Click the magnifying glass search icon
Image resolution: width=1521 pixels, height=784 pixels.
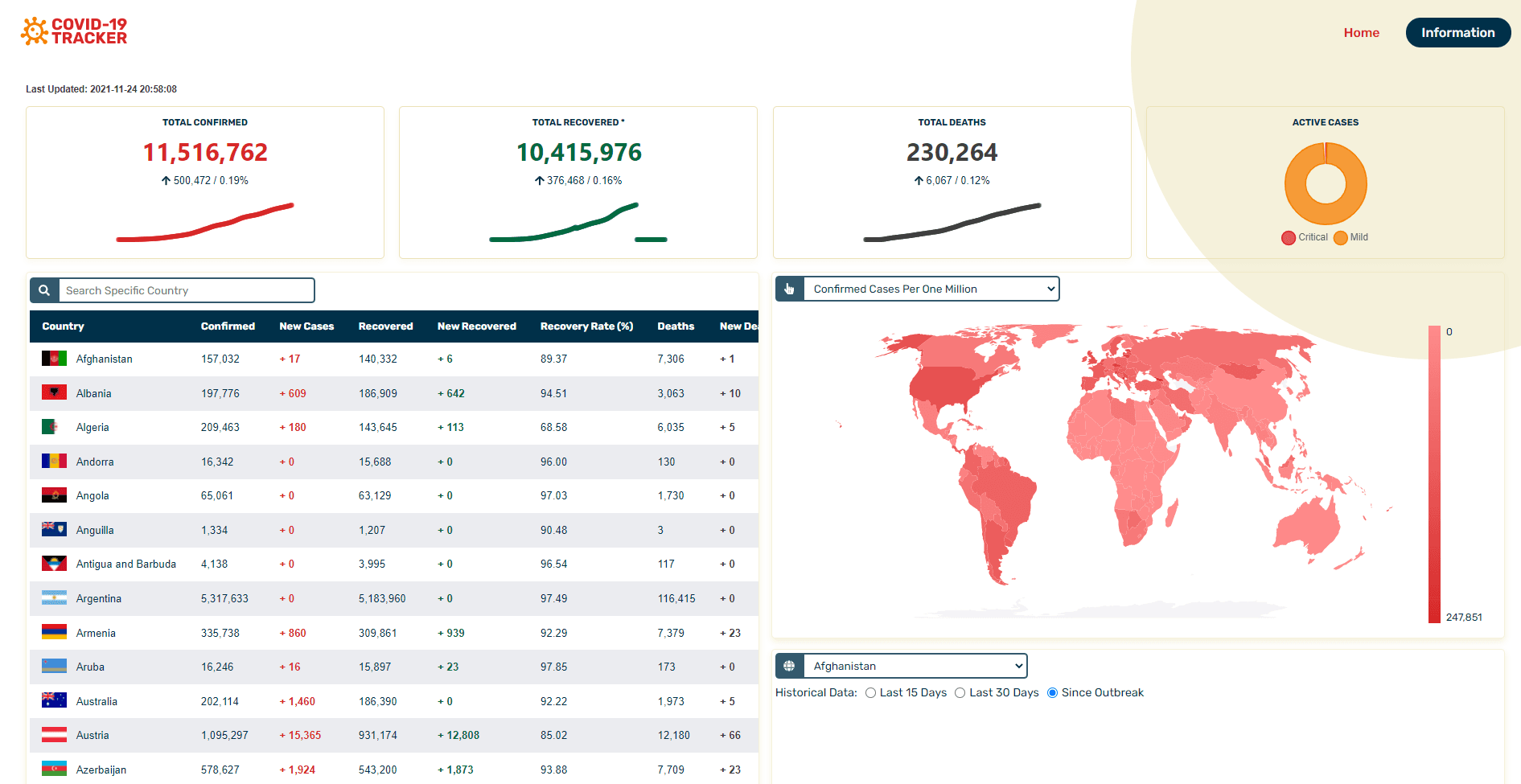[x=44, y=290]
